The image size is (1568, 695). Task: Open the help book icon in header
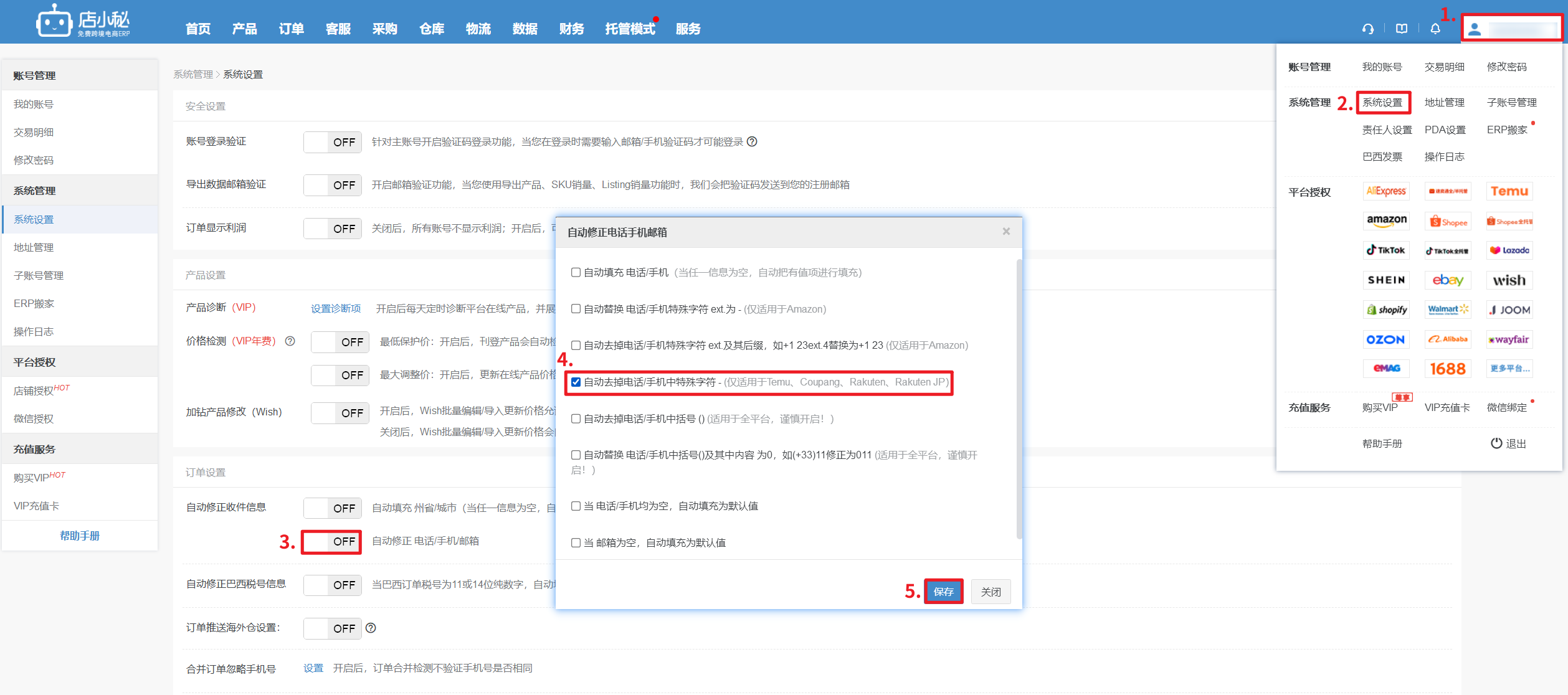(x=1402, y=29)
